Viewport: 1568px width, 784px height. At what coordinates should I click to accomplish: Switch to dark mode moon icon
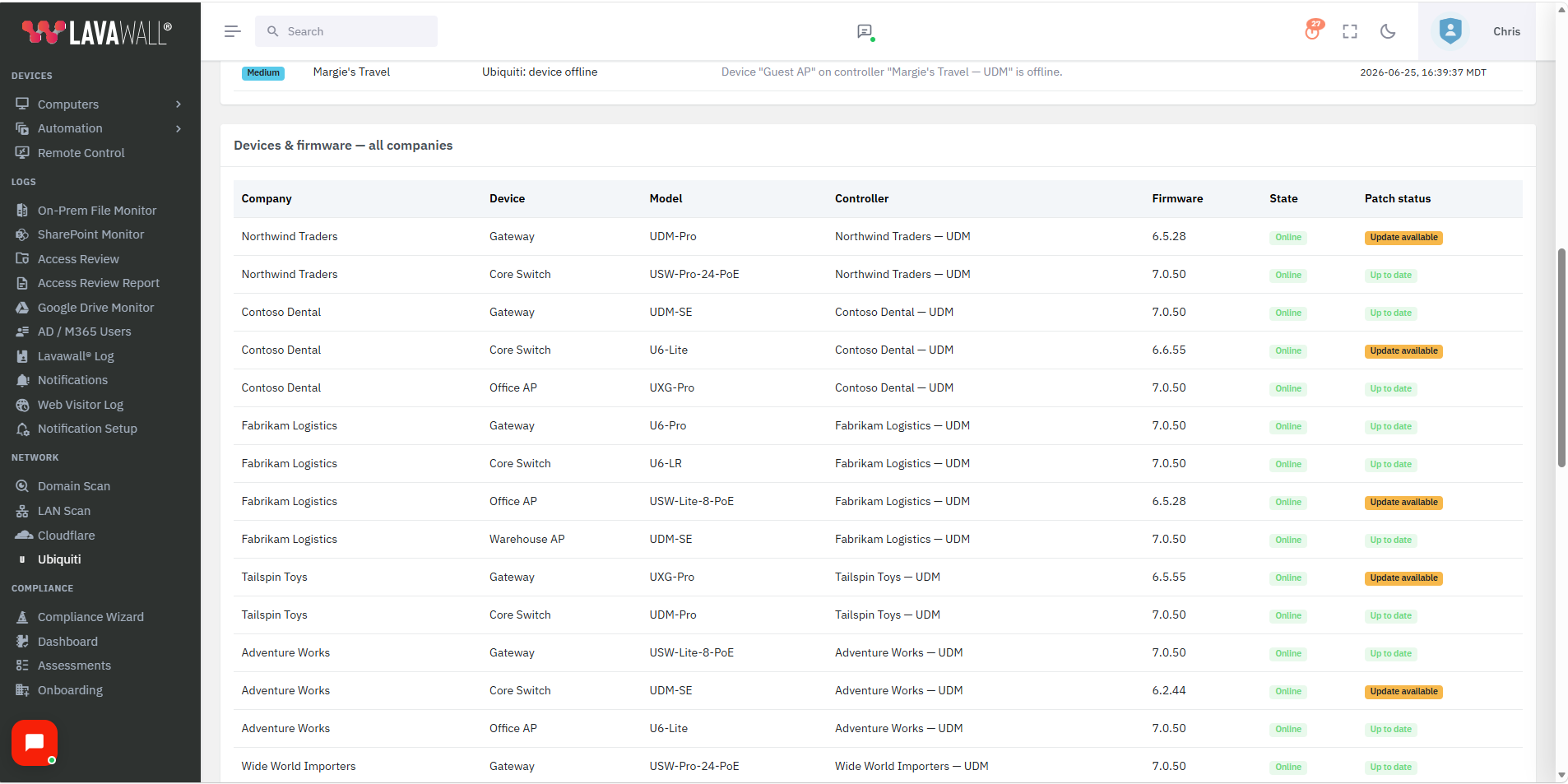point(1388,31)
